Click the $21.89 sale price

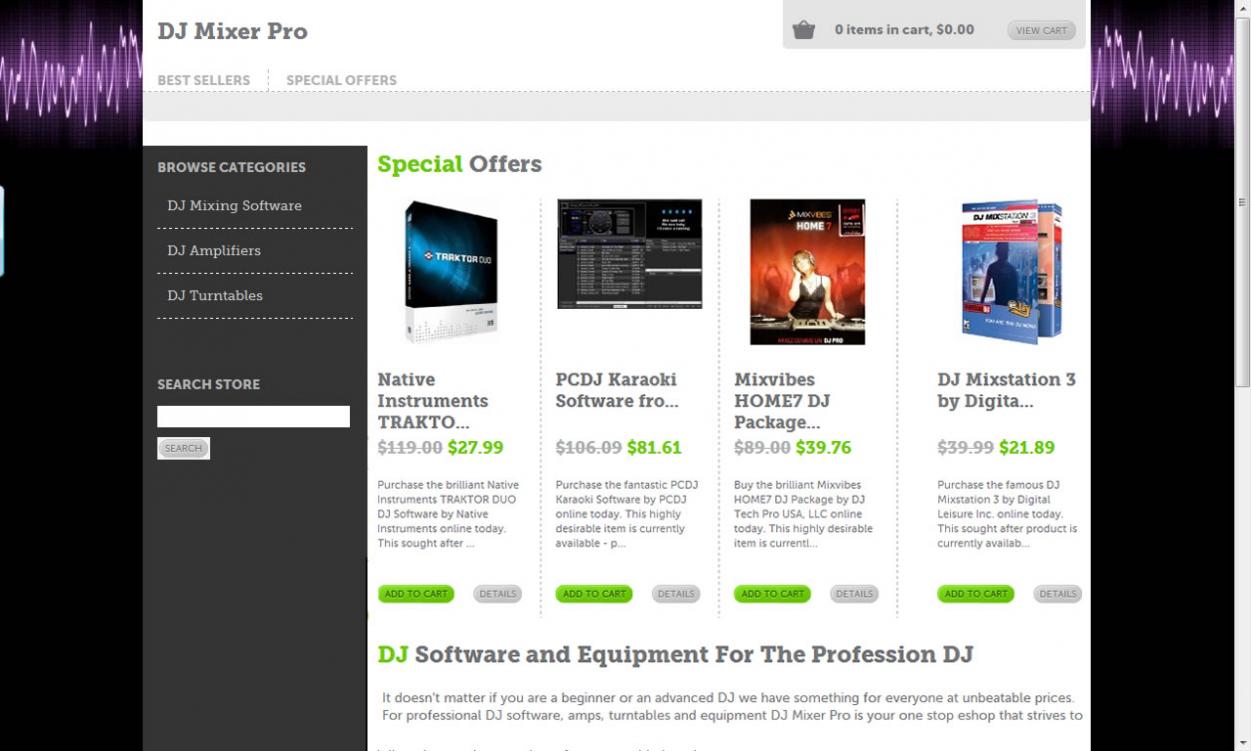click(1027, 447)
